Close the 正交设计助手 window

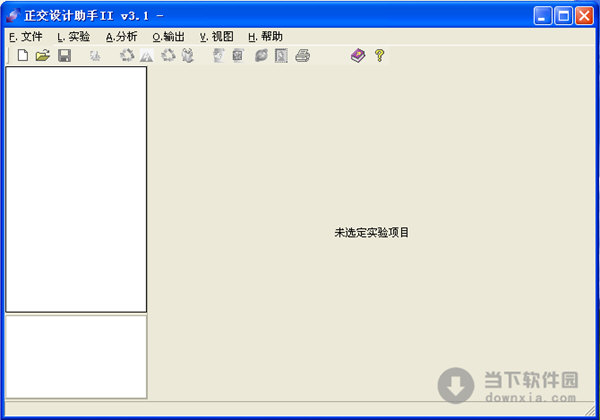pos(584,16)
